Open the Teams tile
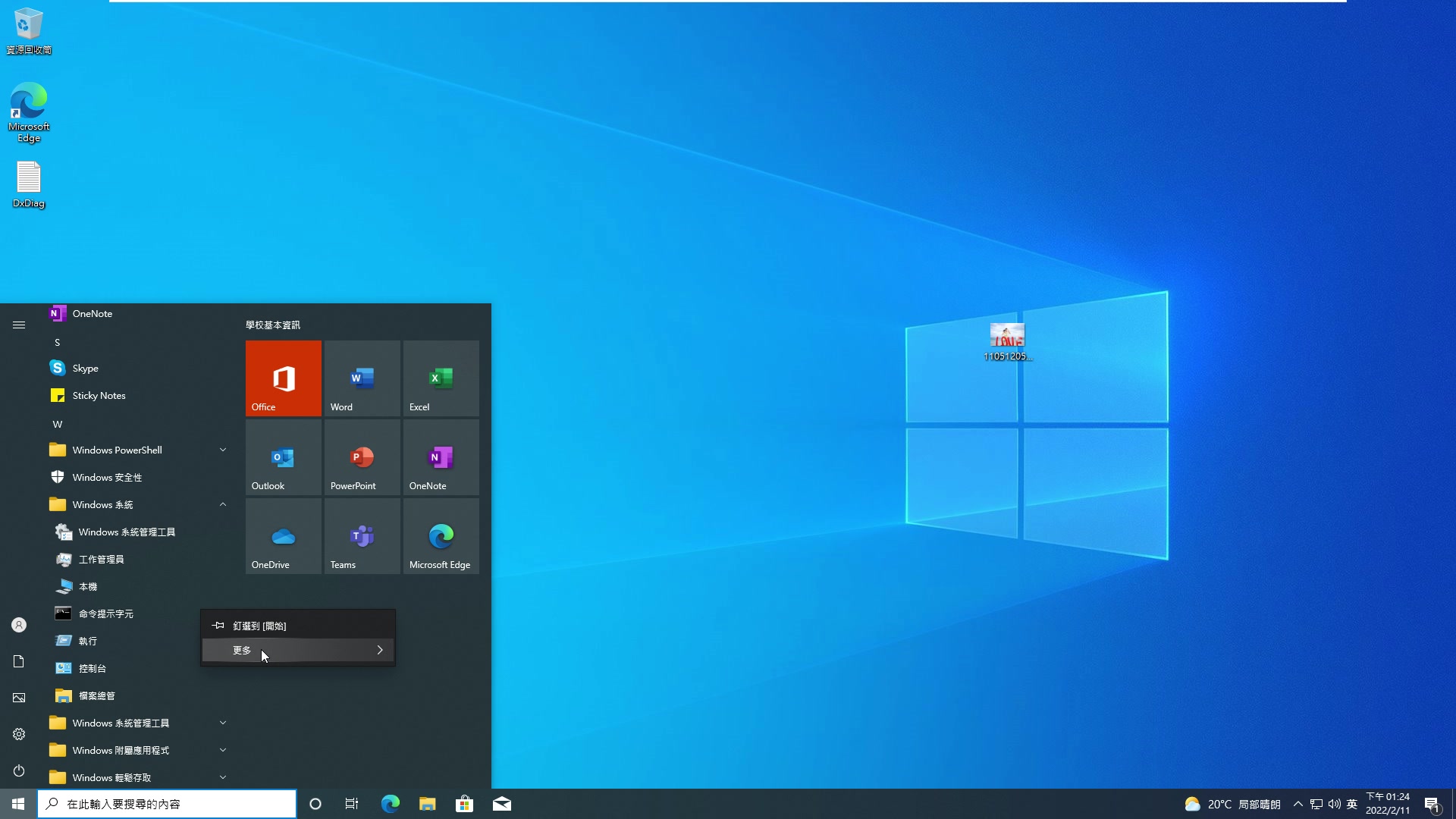Viewport: 1456px width, 819px height. [x=362, y=536]
